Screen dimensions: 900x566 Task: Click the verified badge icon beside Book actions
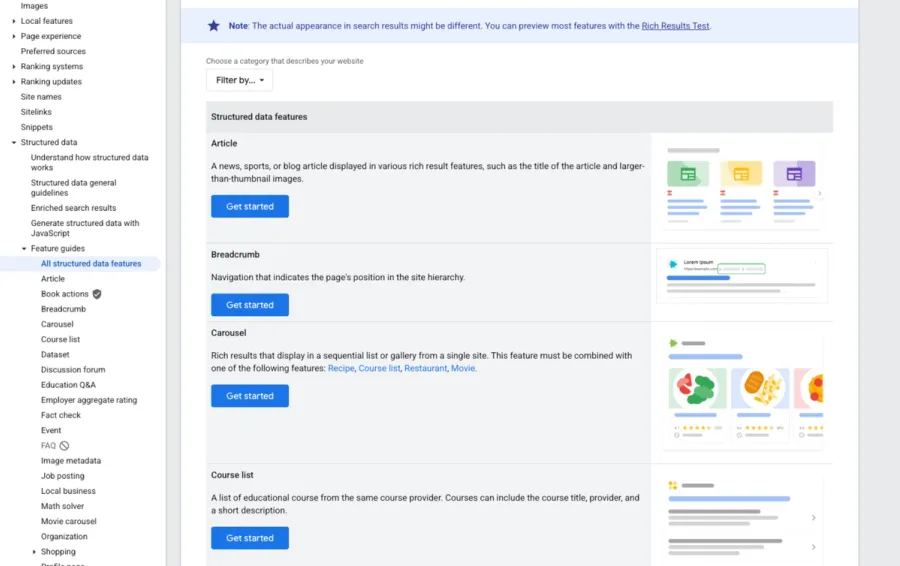(x=97, y=294)
